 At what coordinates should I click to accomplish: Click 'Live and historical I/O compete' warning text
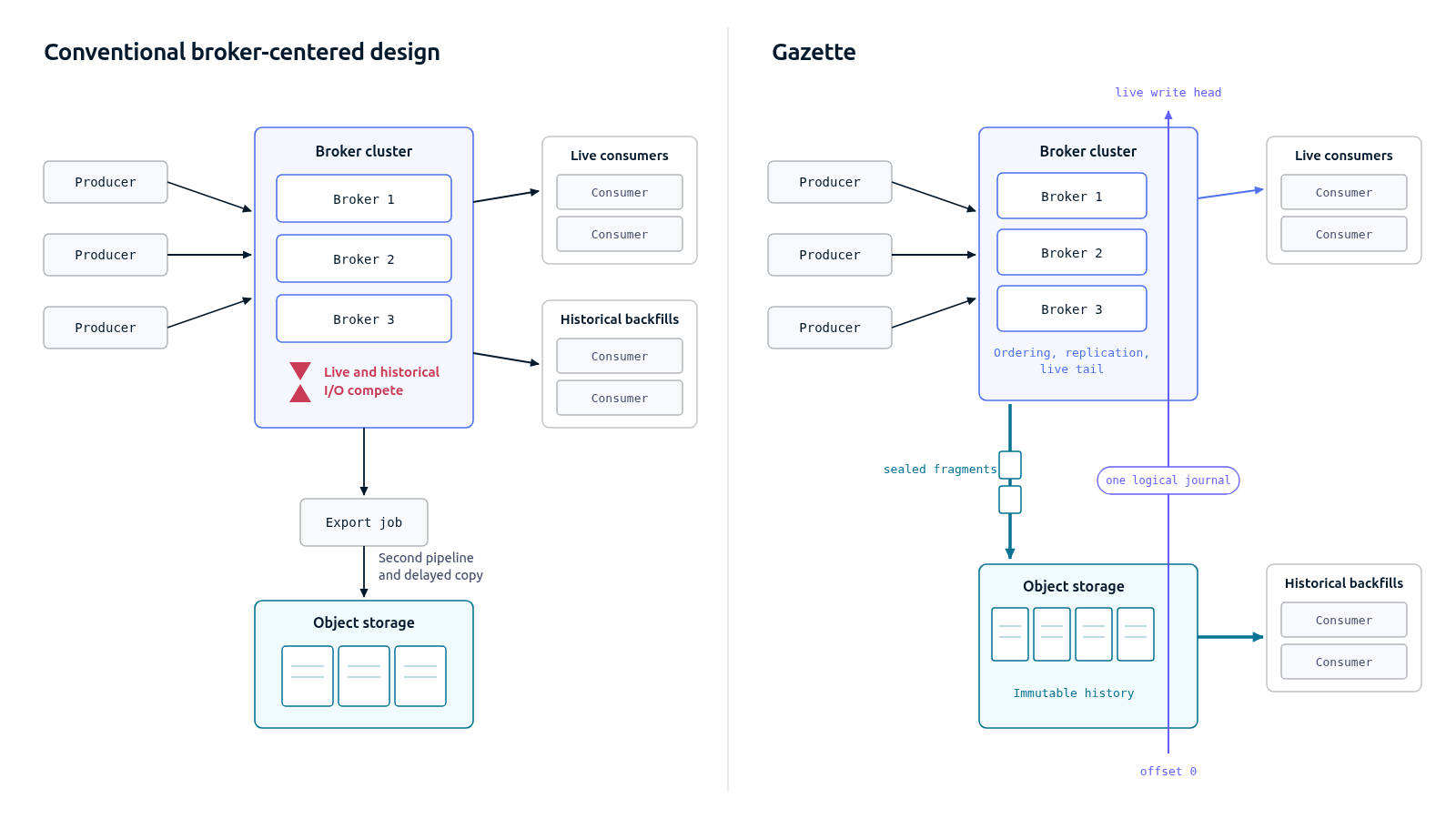tap(381, 381)
